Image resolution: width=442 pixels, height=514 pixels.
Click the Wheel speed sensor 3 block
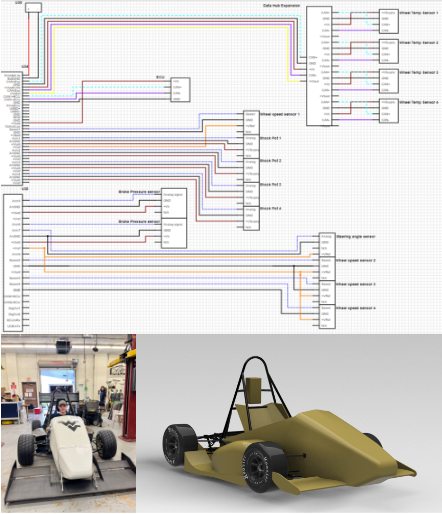pyautogui.click(x=327, y=293)
